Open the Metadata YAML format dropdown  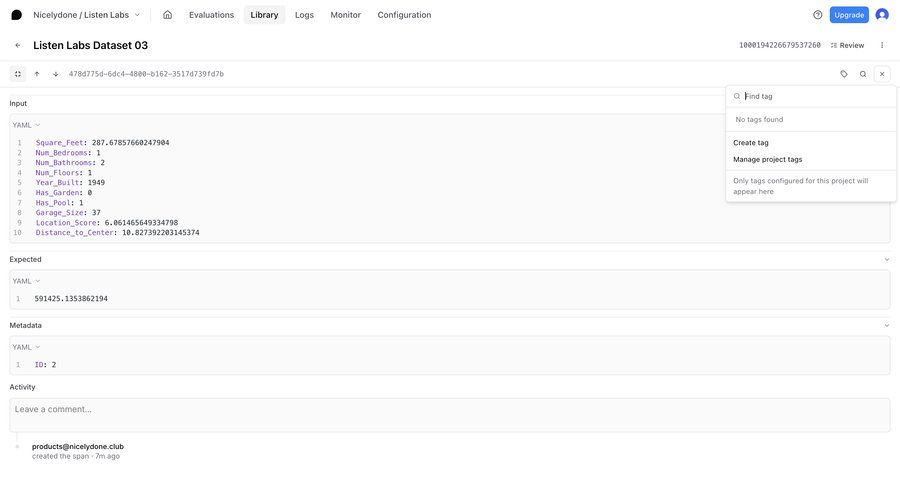tap(26, 347)
